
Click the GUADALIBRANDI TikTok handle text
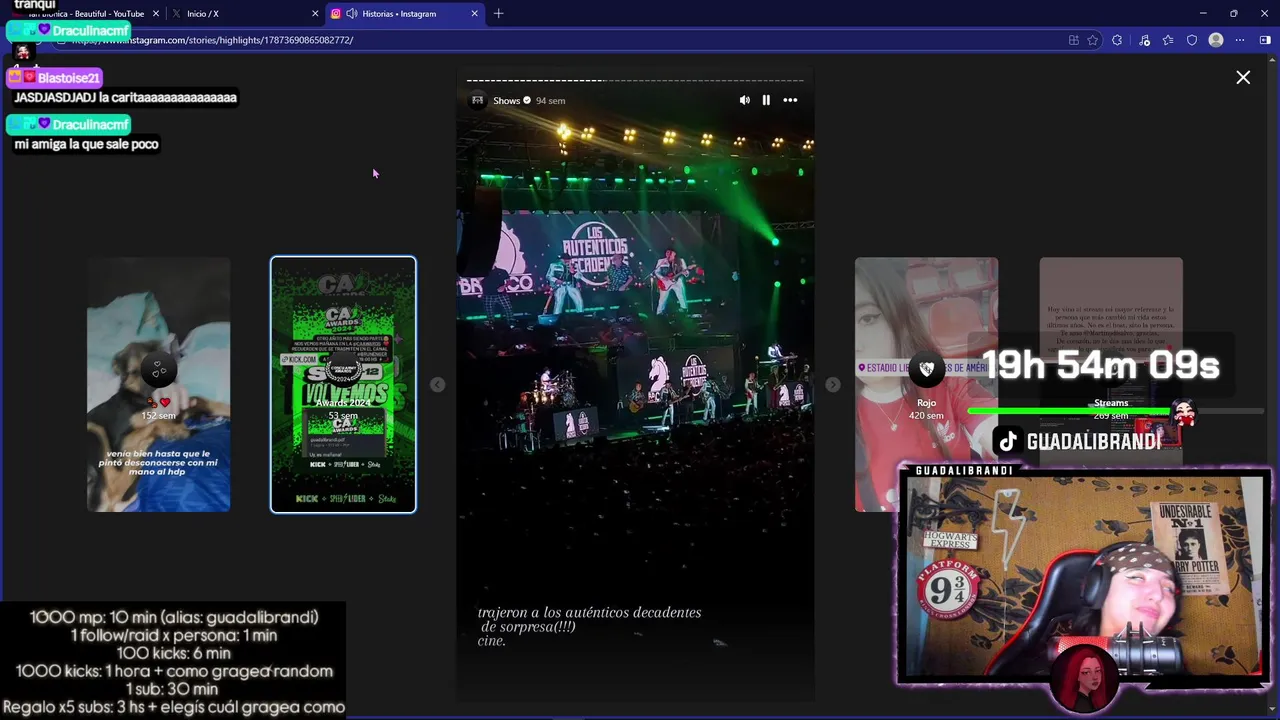(1094, 442)
